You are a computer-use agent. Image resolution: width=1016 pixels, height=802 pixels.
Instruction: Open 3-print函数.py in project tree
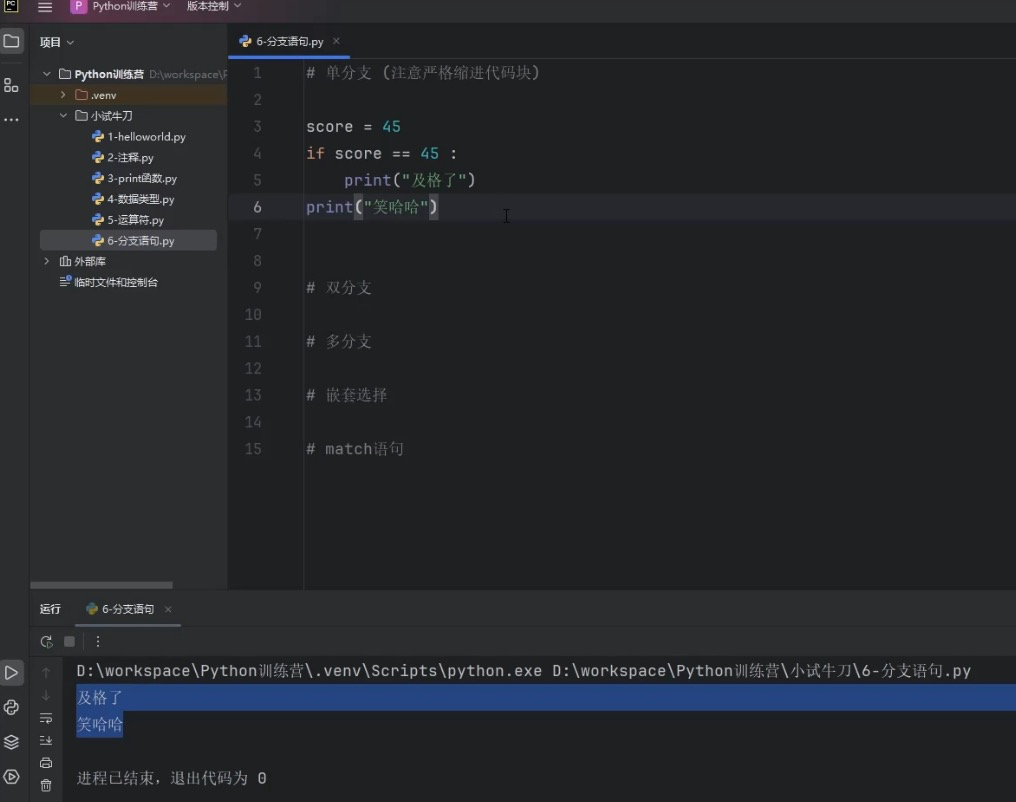(x=141, y=178)
